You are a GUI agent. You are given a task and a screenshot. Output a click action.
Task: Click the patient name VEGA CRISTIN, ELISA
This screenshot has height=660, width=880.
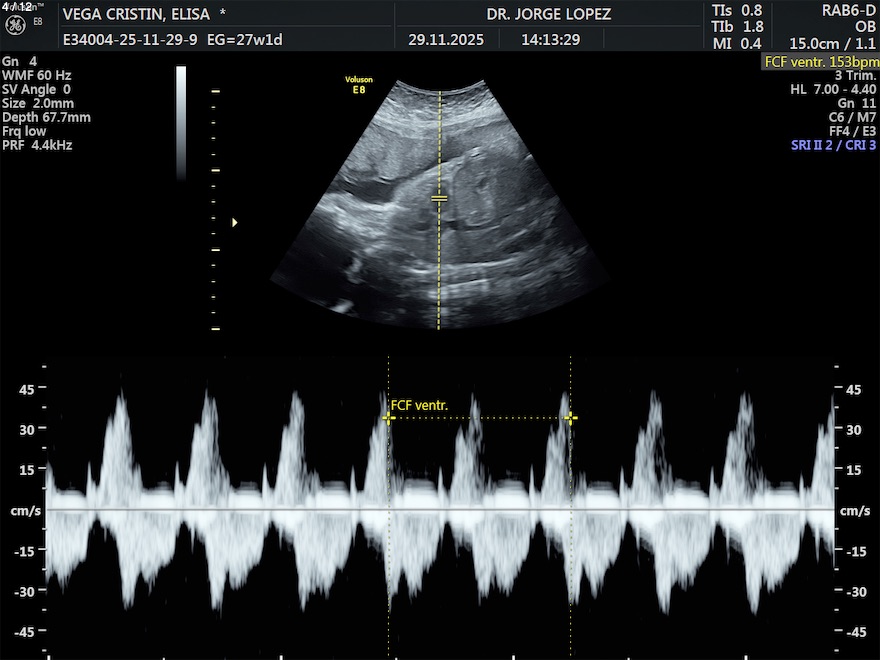coord(137,15)
